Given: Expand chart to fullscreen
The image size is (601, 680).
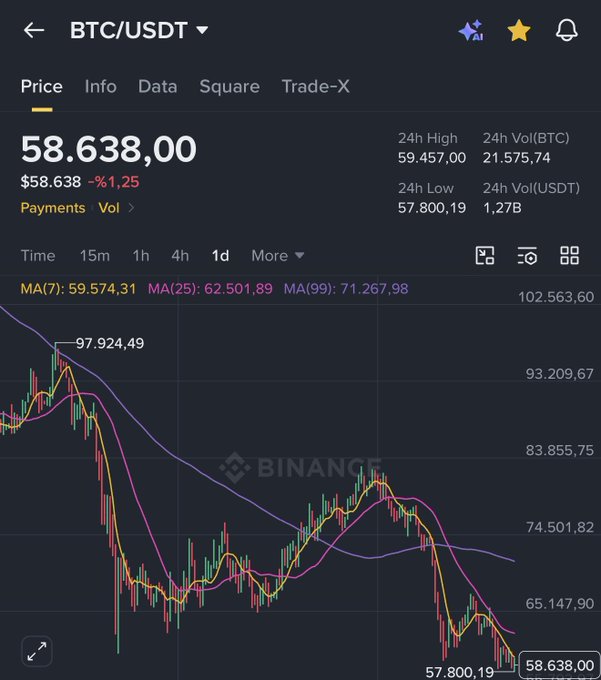Looking at the screenshot, I should [x=37, y=651].
